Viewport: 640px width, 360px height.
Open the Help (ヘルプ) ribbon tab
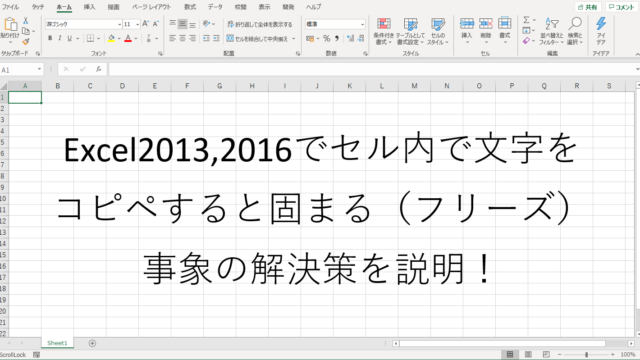pyautogui.click(x=313, y=7)
